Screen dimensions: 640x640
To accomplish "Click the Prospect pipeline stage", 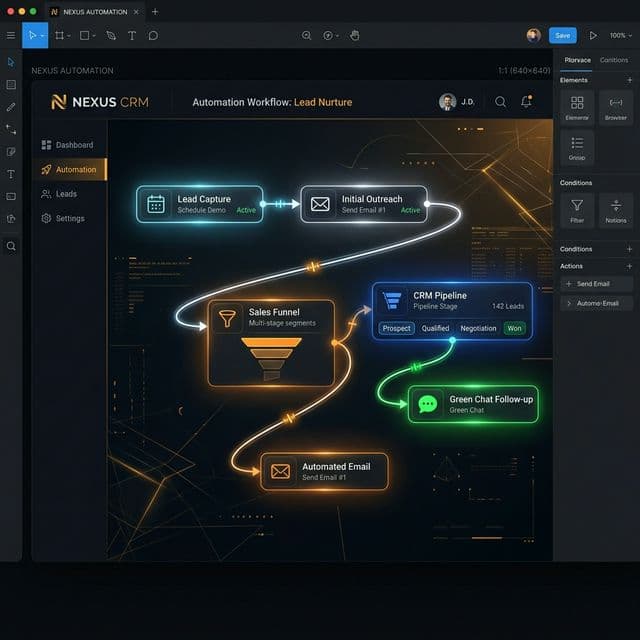I will pyautogui.click(x=396, y=328).
